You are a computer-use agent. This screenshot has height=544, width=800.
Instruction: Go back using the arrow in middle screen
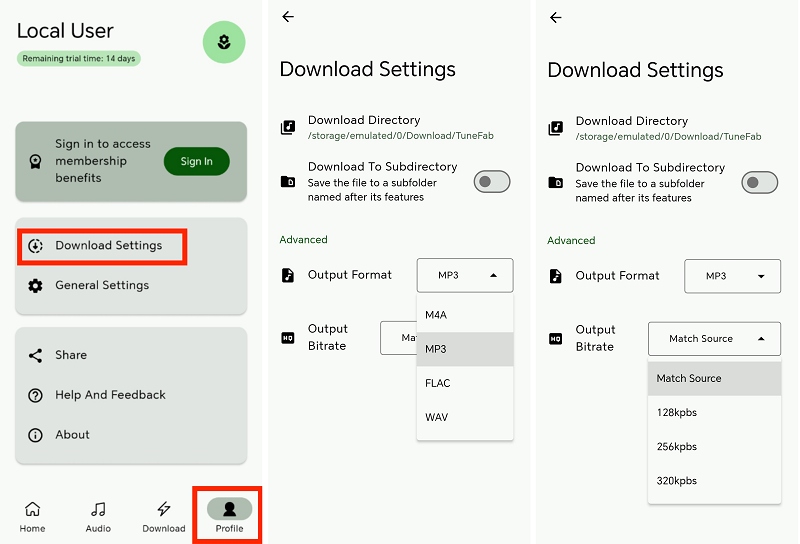click(x=288, y=17)
